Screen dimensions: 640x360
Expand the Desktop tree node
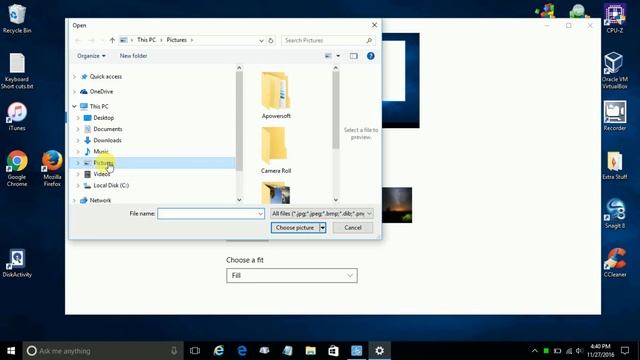(x=78, y=118)
